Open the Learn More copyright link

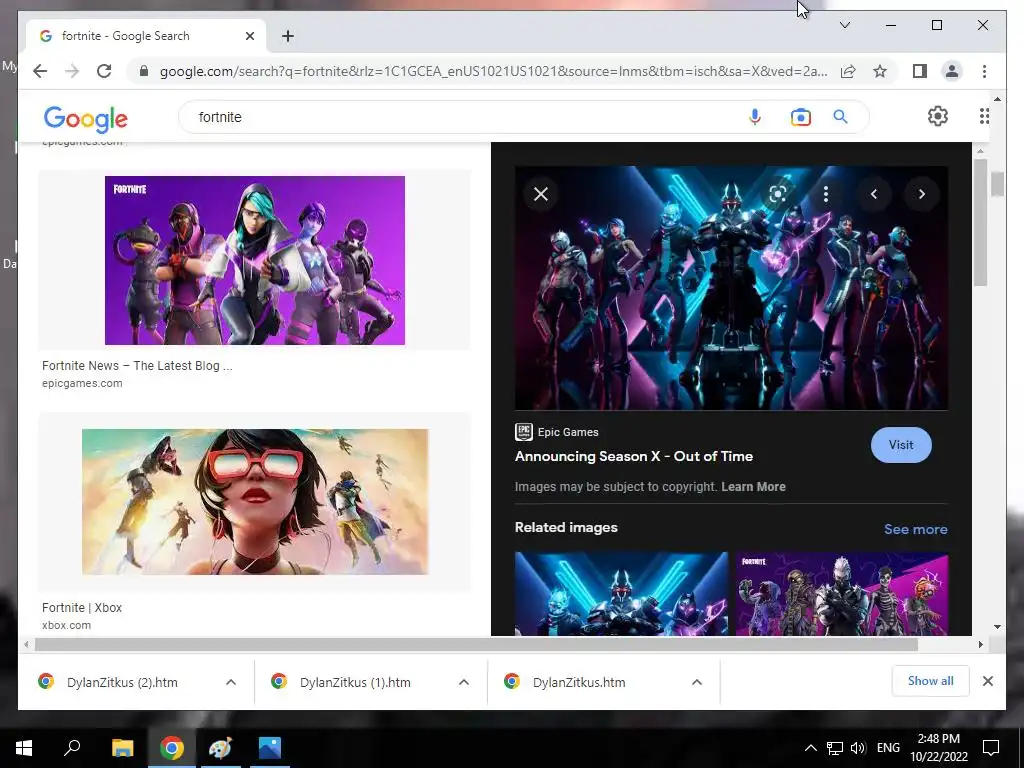(x=753, y=487)
